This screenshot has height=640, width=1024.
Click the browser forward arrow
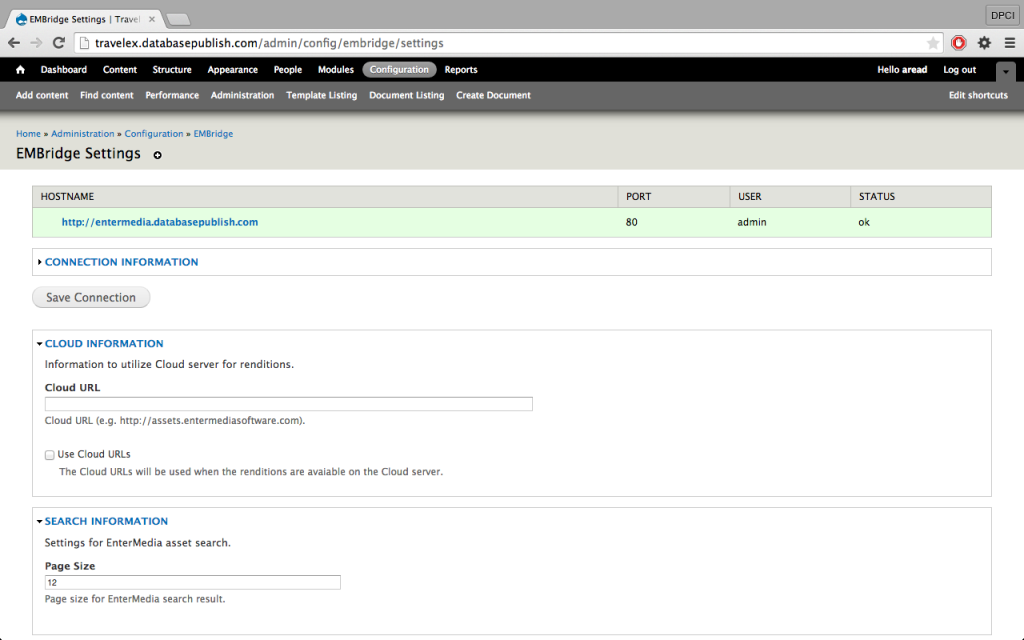[x=36, y=43]
